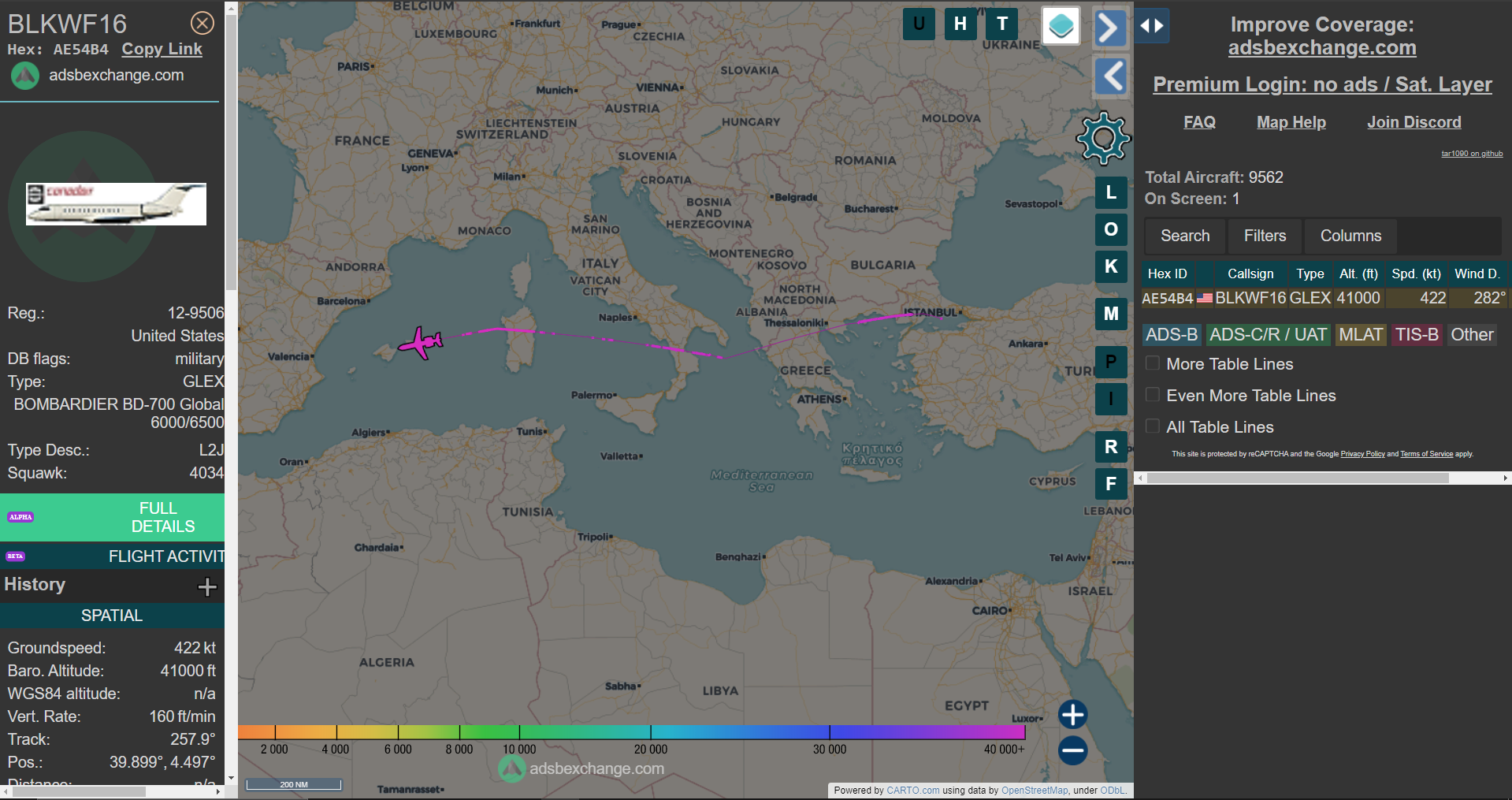Sort table by Callsign column
Screen dimensions: 1512x800
(x=1250, y=273)
